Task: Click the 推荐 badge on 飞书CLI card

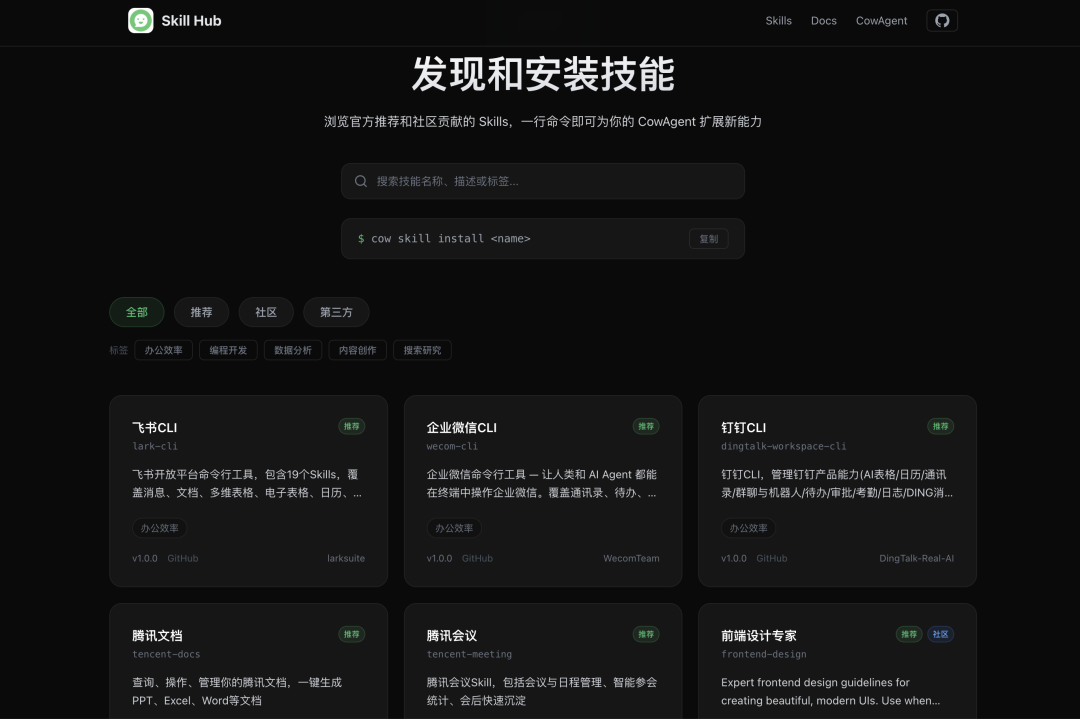Action: click(x=351, y=426)
